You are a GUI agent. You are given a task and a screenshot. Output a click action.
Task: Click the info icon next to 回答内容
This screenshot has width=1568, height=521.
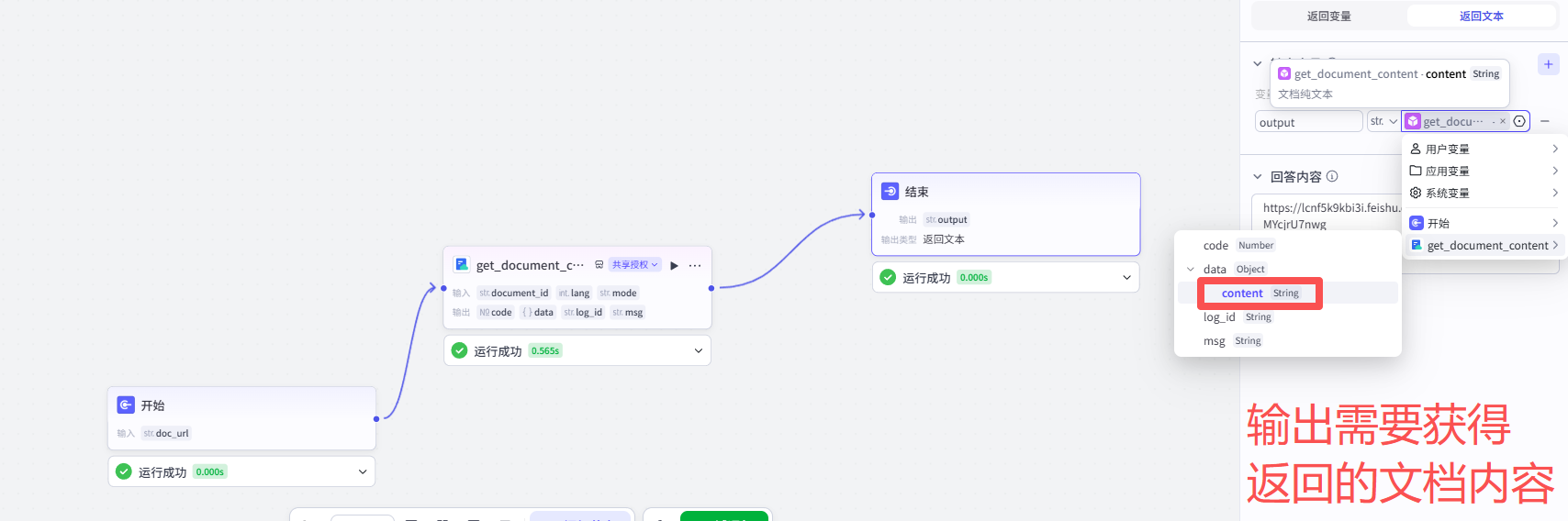click(x=1332, y=176)
